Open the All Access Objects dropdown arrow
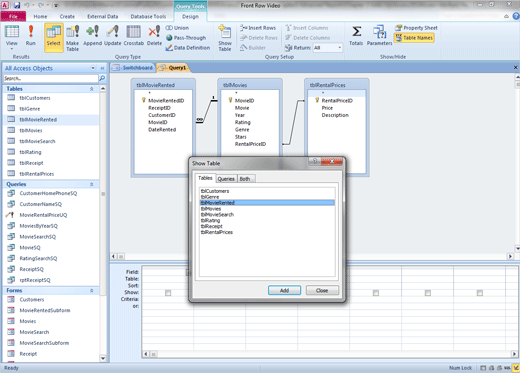The width and height of the screenshot is (520, 373). point(93,68)
